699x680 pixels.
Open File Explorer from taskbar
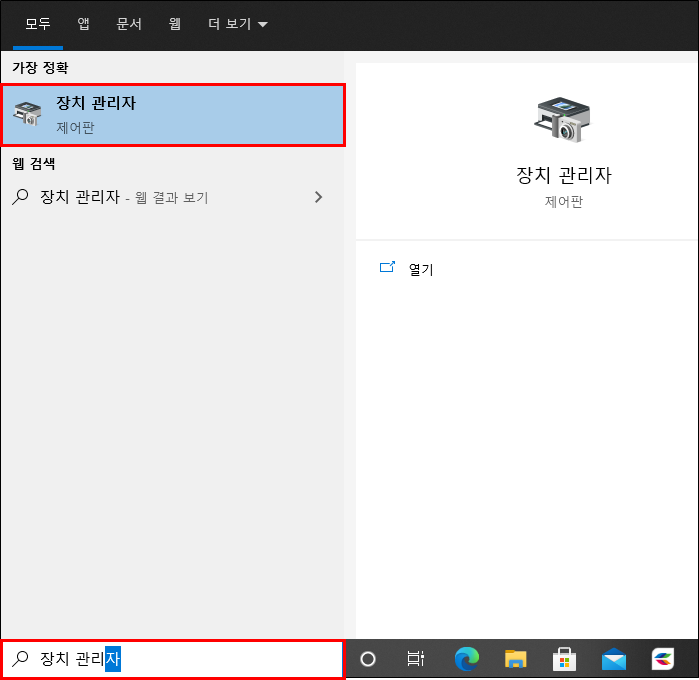tap(516, 659)
